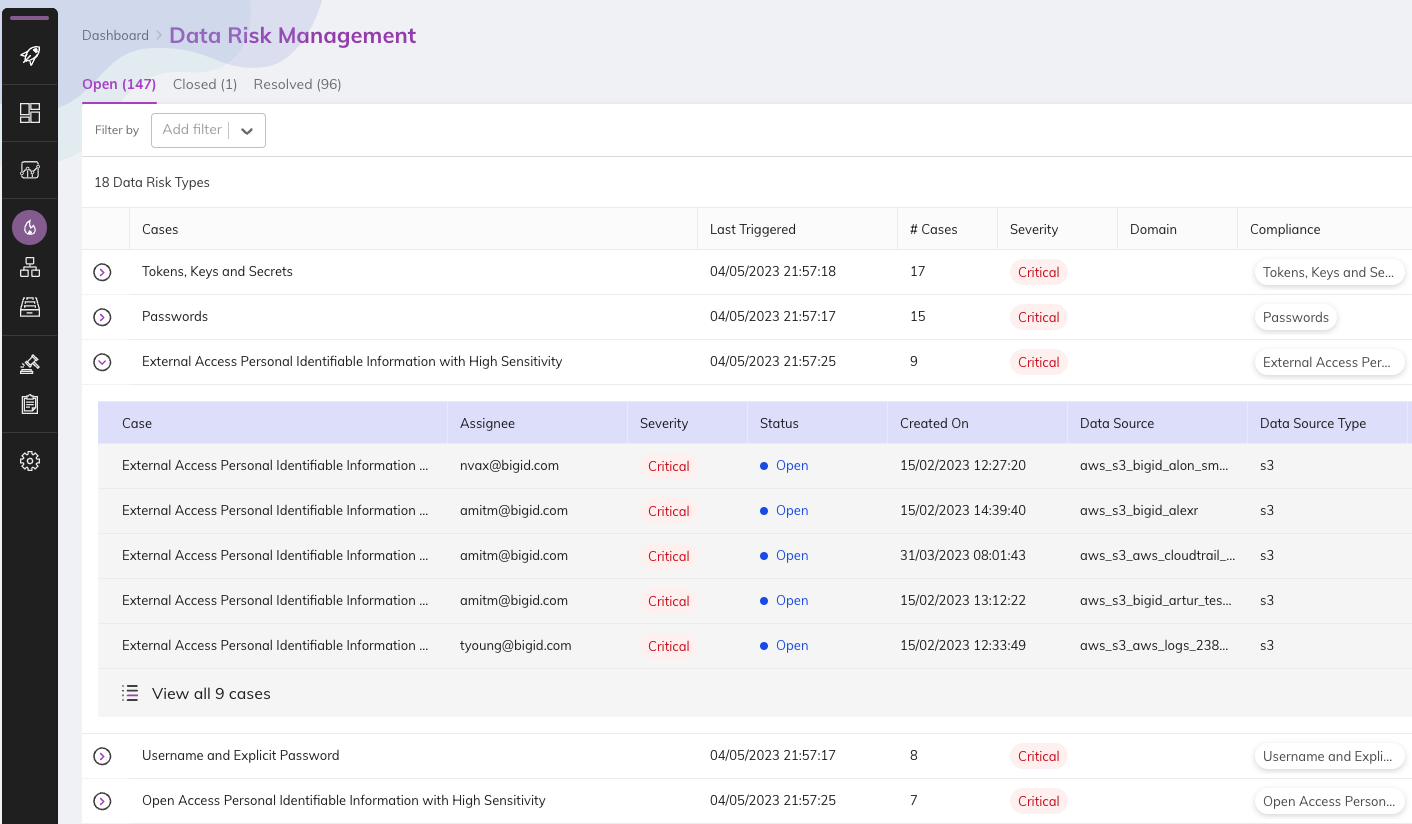Collapse the External Access Personal Identifiable Information row
Screen dimensions: 1412x824
[x=102, y=362]
